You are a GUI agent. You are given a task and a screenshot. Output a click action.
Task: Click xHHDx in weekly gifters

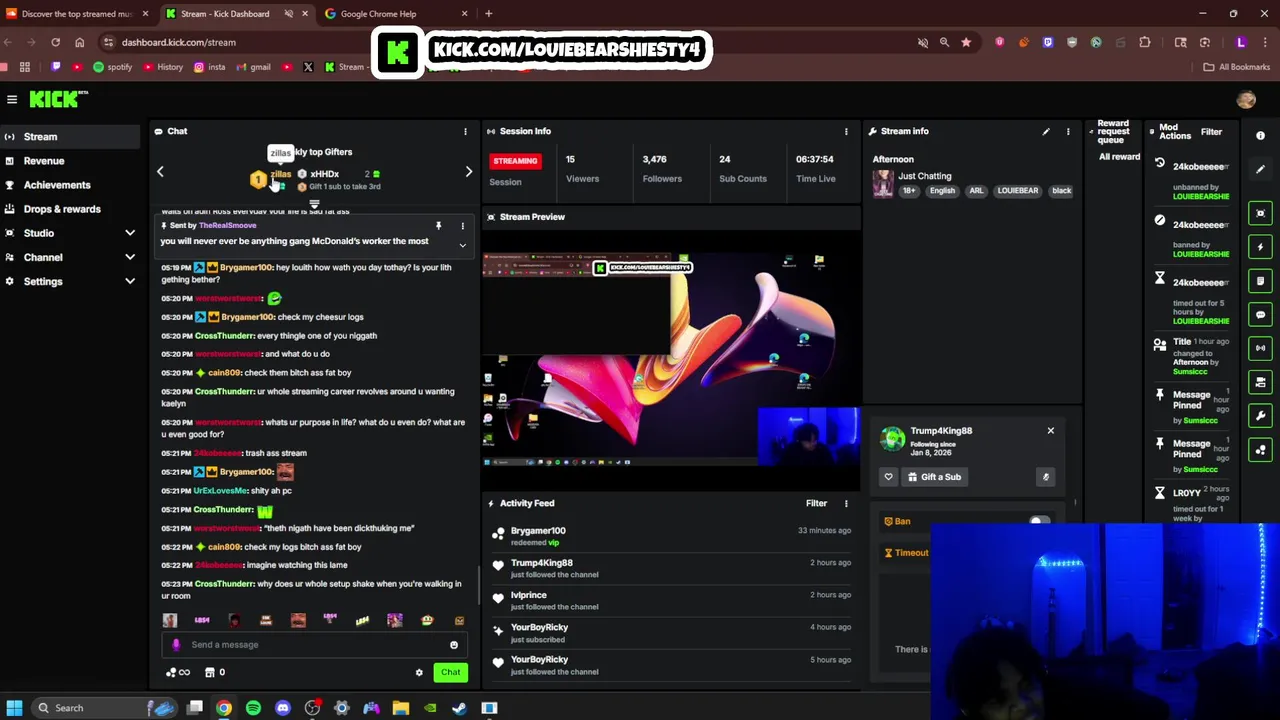coord(324,174)
